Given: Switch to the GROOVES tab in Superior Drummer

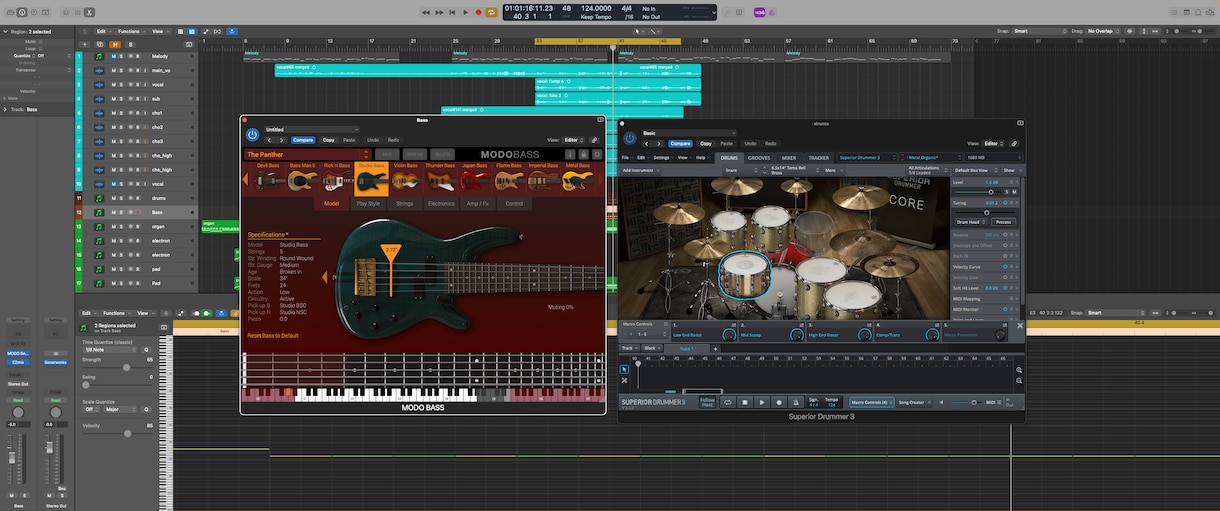Looking at the screenshot, I should 760,158.
